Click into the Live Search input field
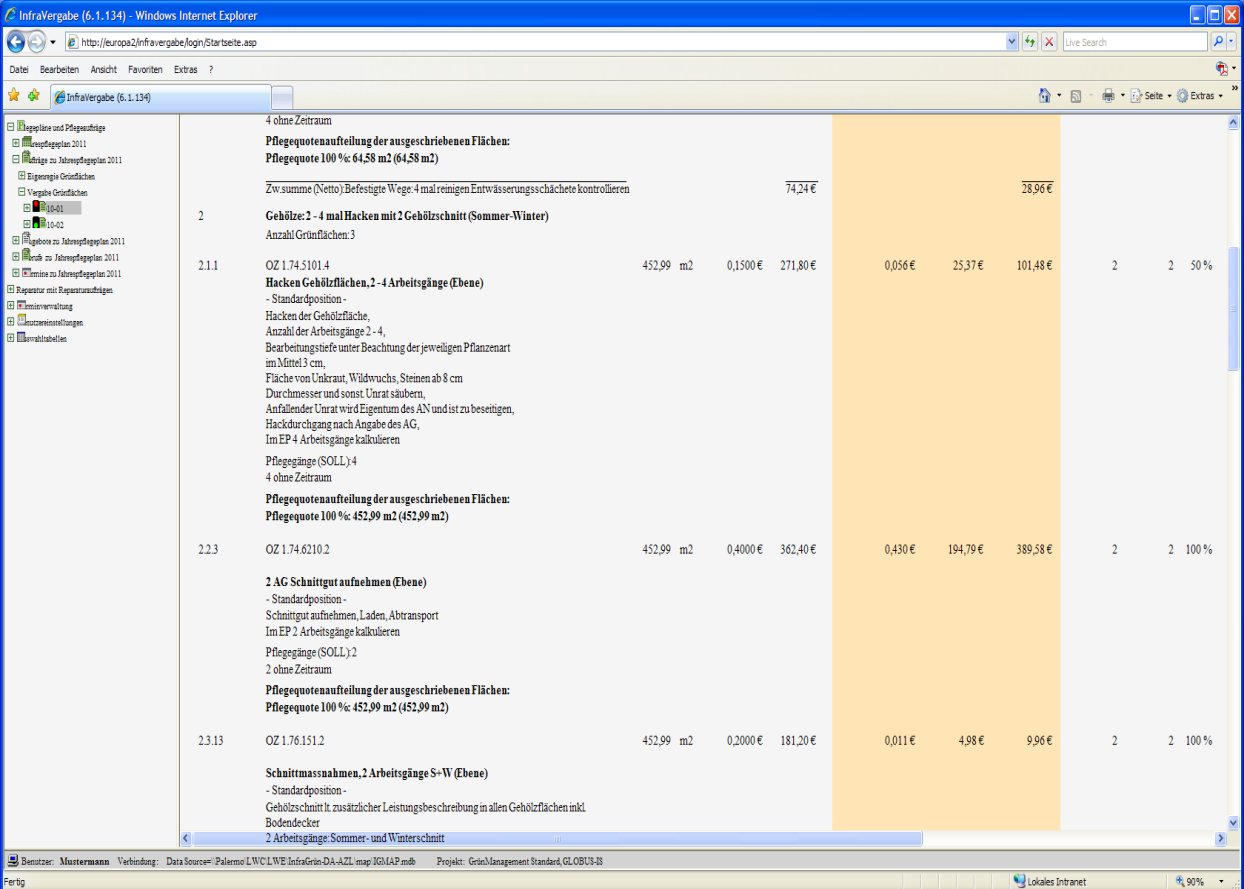Viewport: 1244px width, 889px height. [x=1133, y=43]
